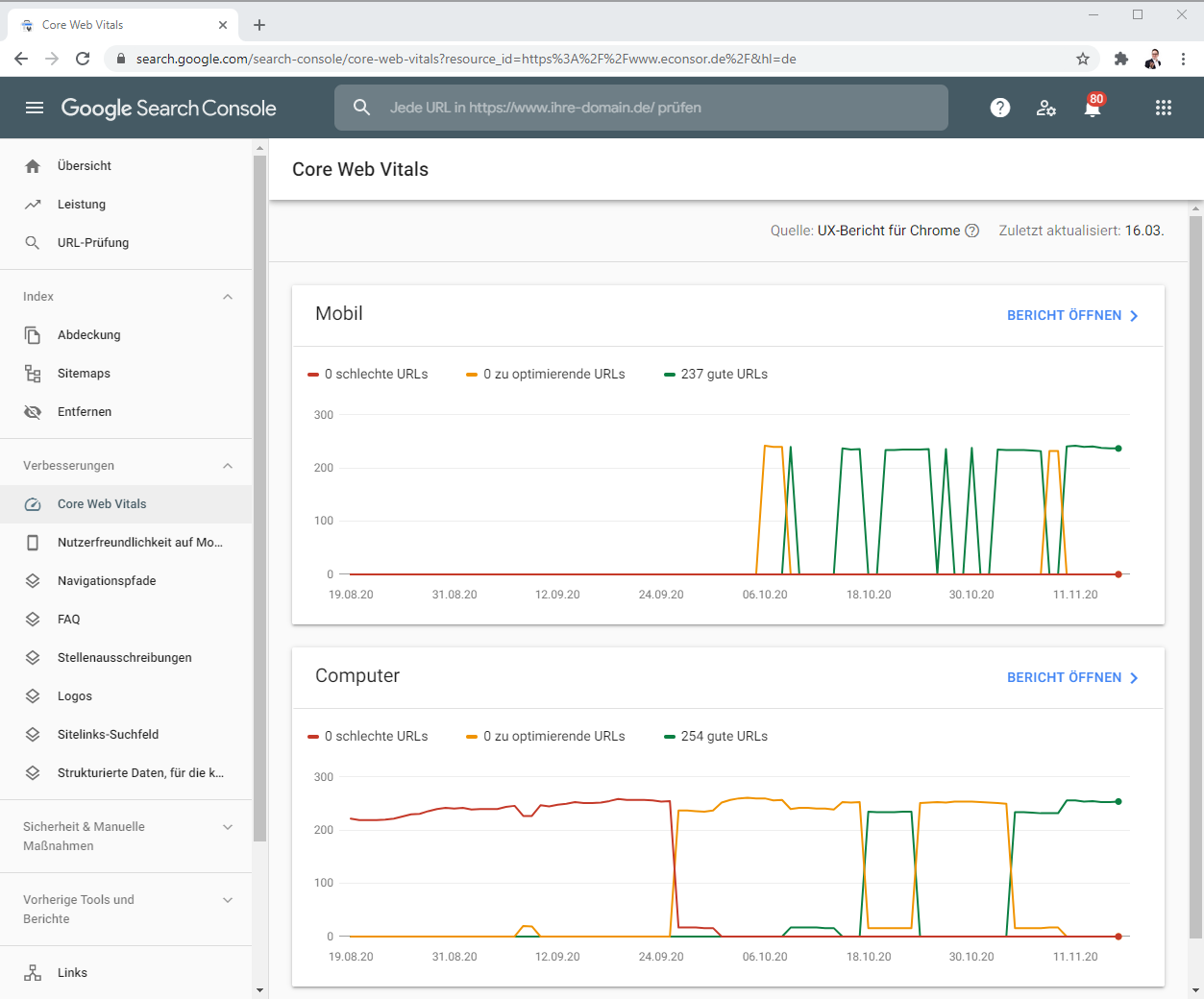Switch to the Core Web Vitals browser tab
1204x999 pixels.
[115, 24]
